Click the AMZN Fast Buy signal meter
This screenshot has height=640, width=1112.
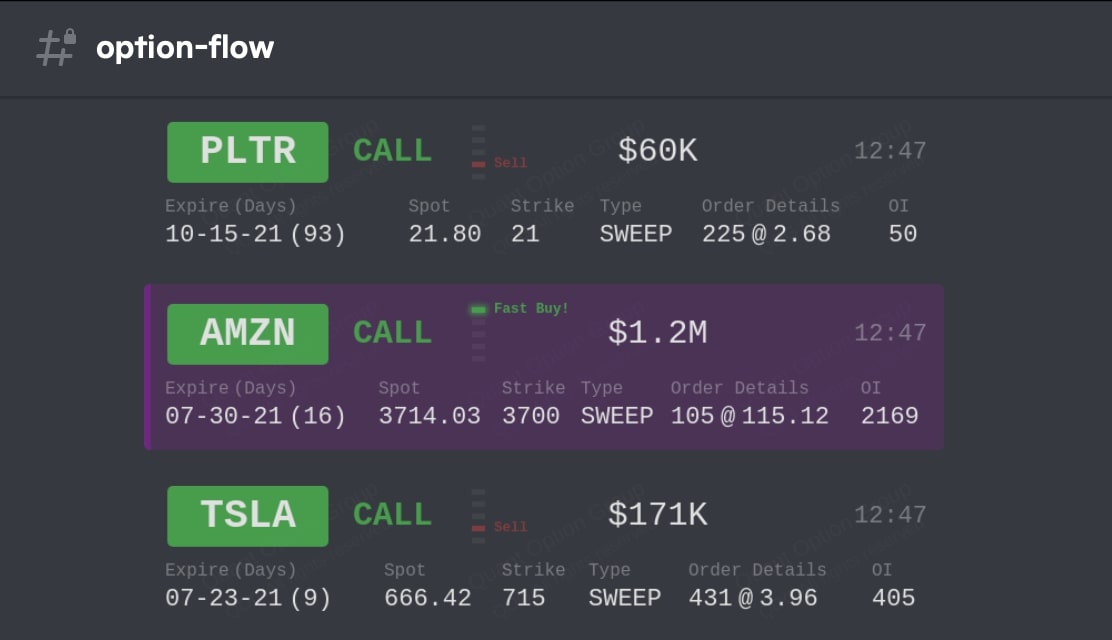tap(479, 333)
